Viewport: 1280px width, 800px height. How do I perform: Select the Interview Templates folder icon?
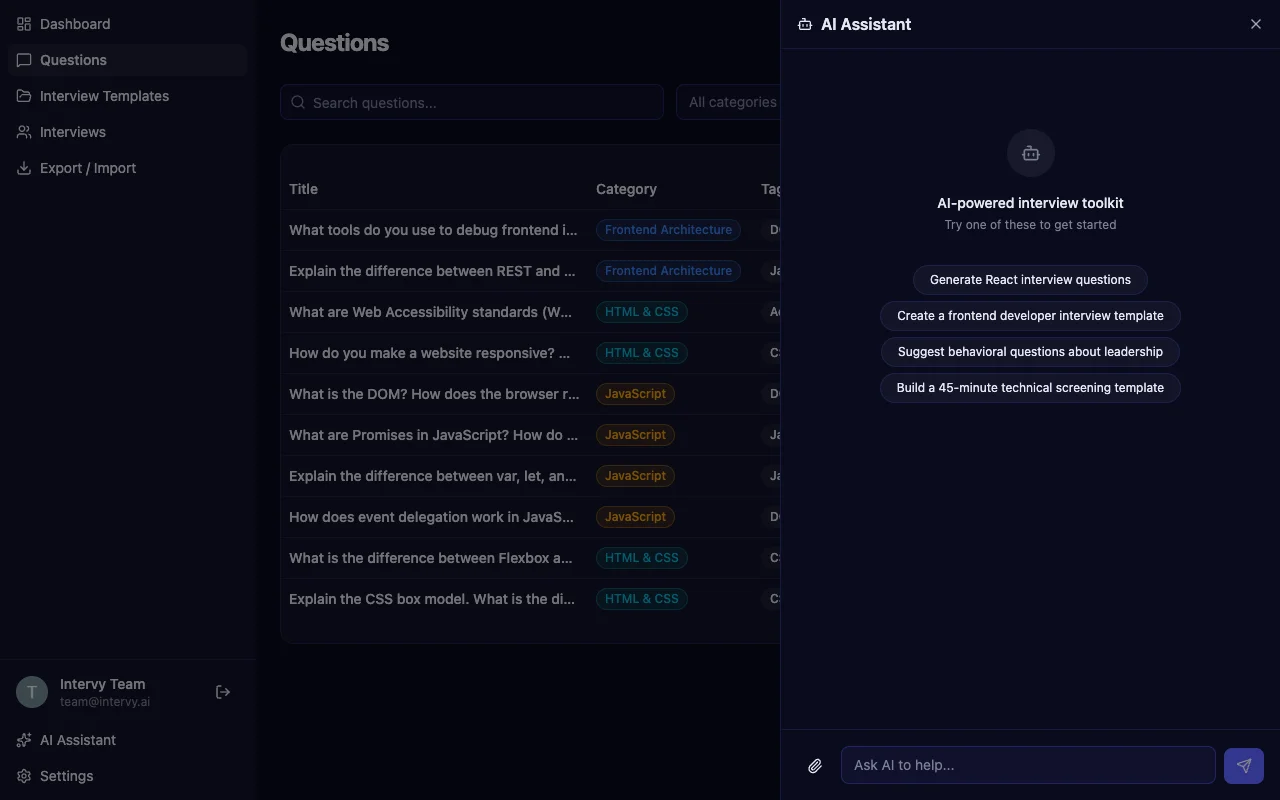[x=23, y=95]
